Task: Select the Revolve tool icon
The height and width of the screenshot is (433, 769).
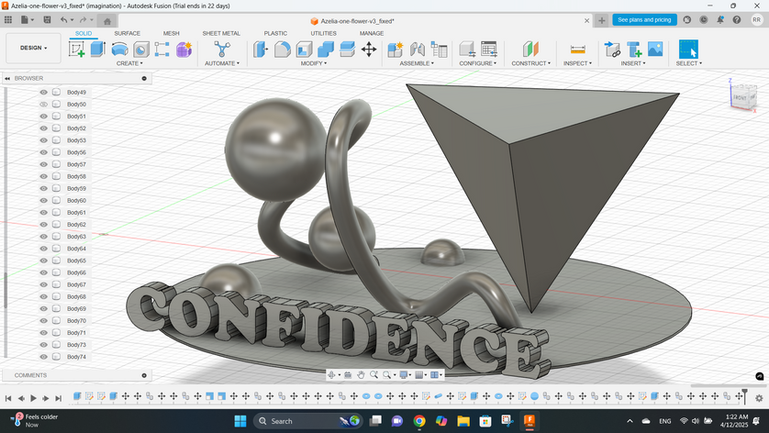Action: (x=120, y=49)
